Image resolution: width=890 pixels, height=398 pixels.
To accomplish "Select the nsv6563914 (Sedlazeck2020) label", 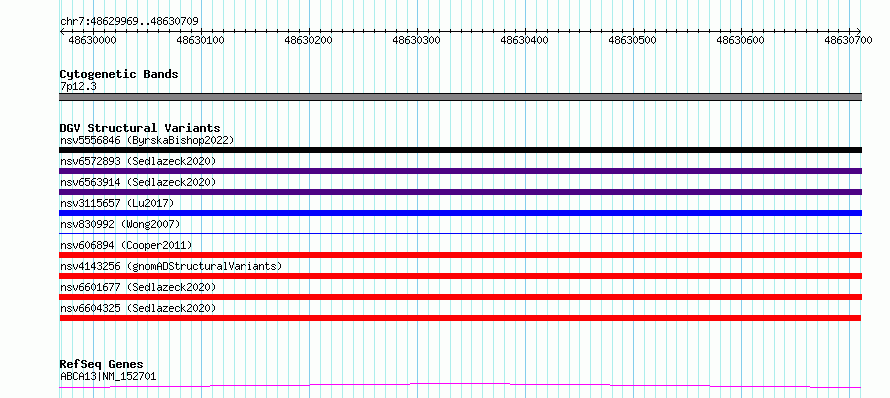I will pos(138,182).
